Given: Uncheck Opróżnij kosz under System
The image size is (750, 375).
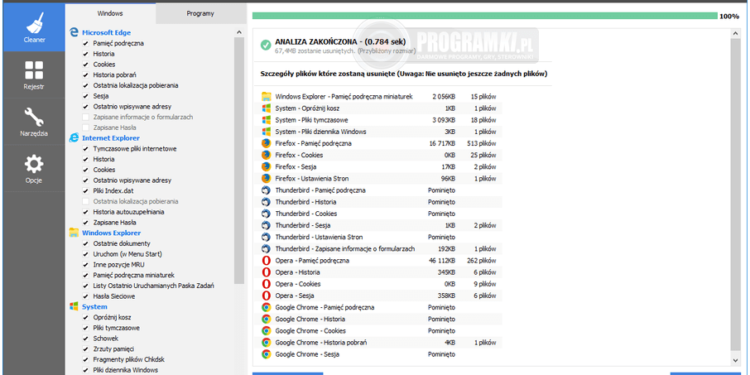Looking at the screenshot, I should 86,317.
